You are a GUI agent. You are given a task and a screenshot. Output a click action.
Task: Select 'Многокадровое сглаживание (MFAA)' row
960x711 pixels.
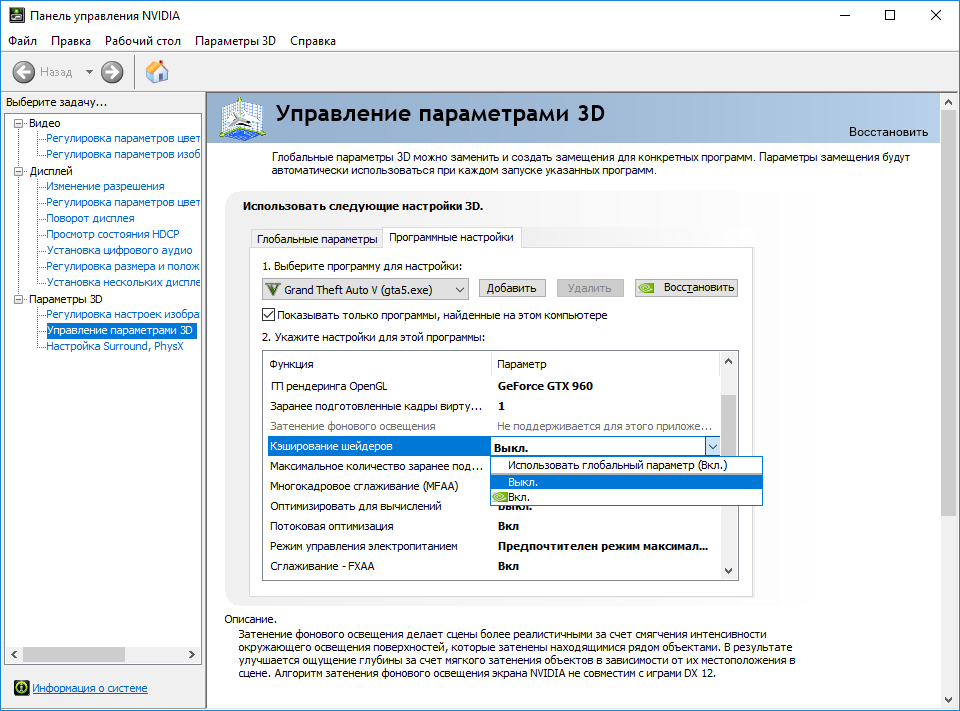(x=379, y=486)
